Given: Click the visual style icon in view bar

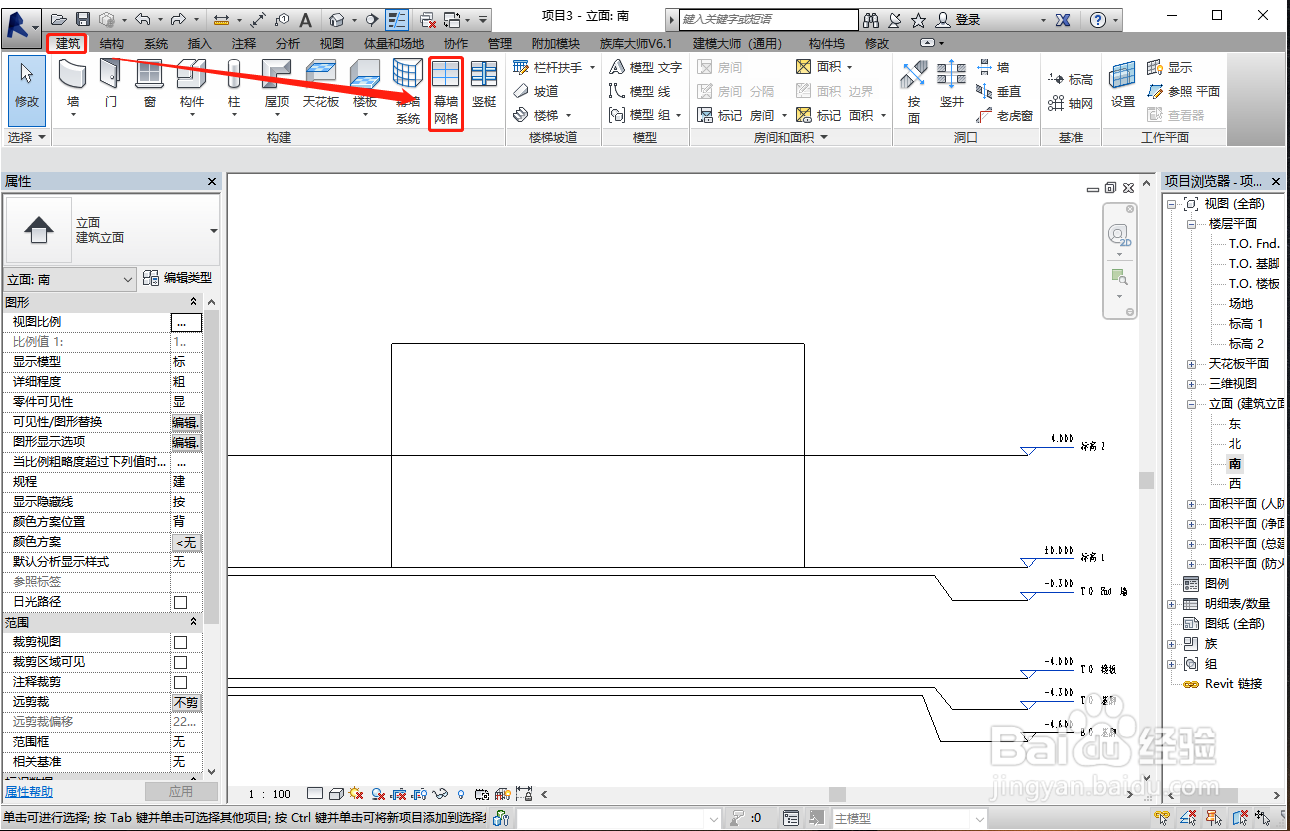Looking at the screenshot, I should point(335,794).
